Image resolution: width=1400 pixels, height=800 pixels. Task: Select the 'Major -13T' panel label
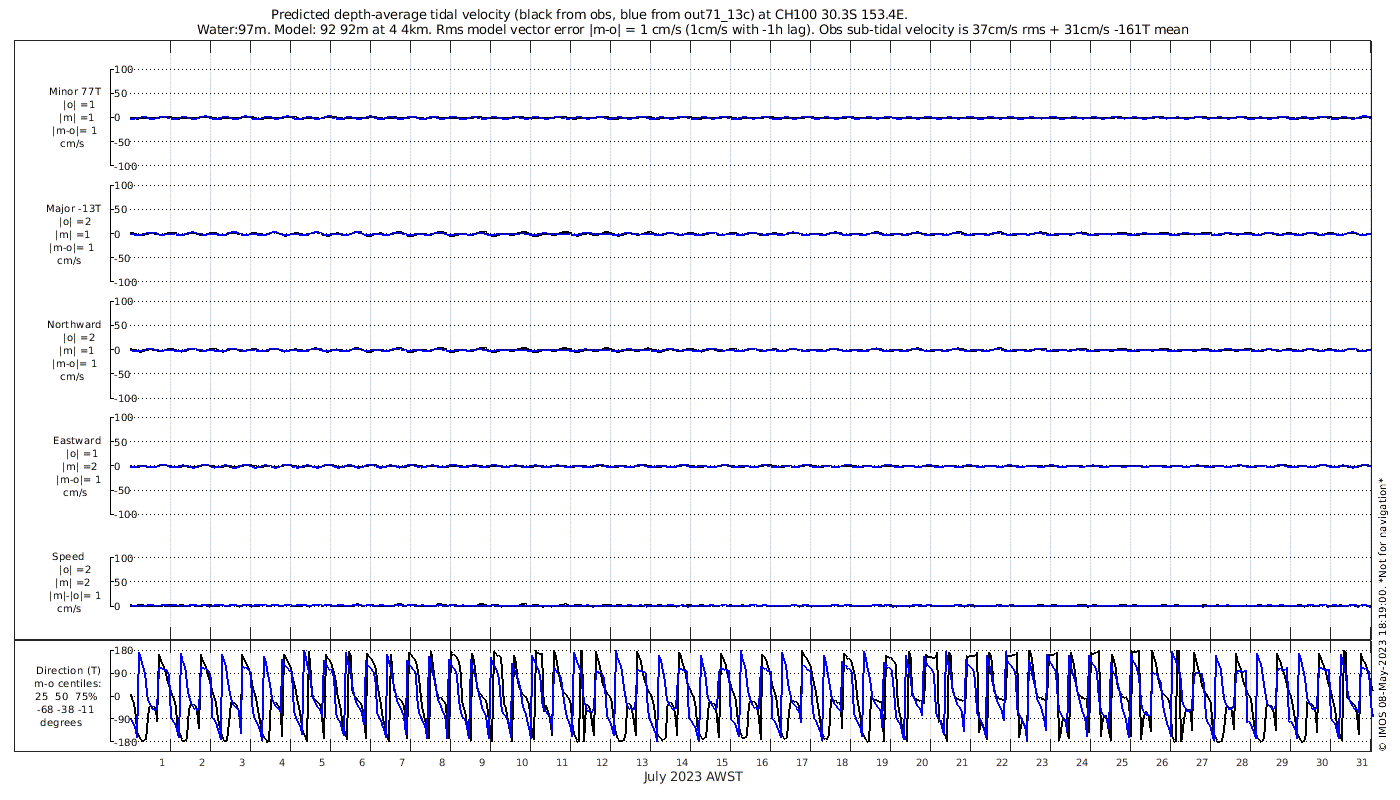(73, 209)
